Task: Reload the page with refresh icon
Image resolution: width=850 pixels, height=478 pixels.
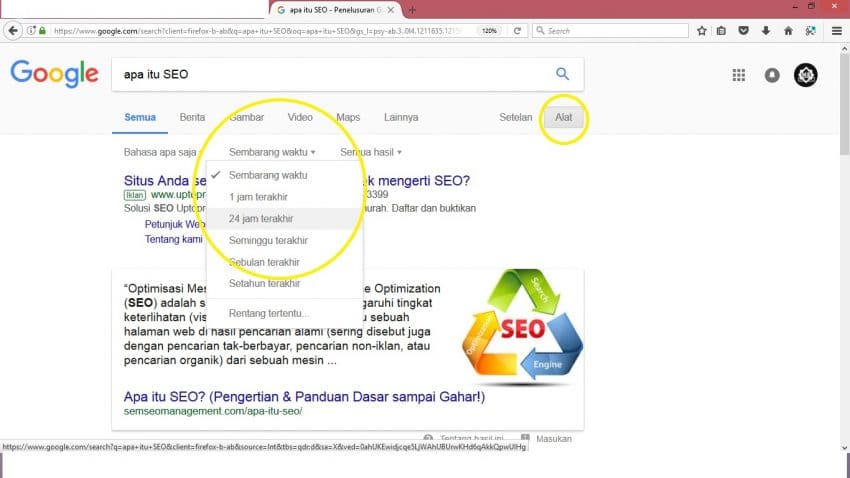Action: click(517, 31)
